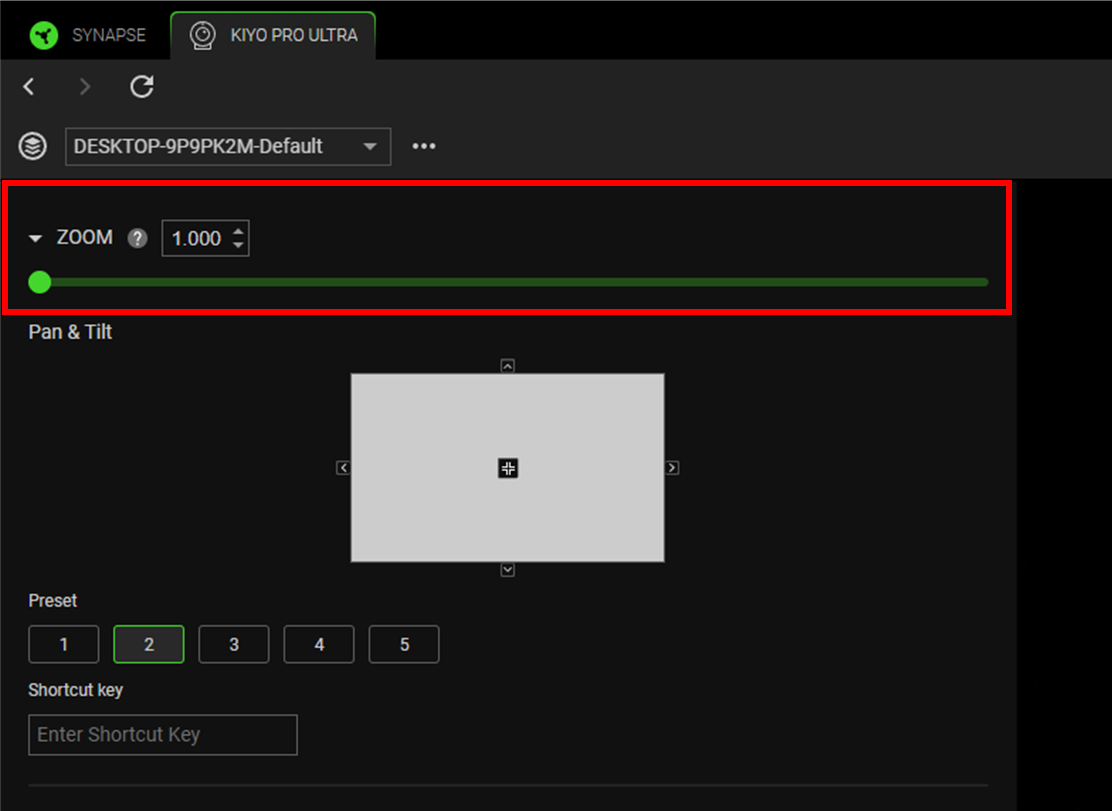Increase zoom value with the stepper arrow
This screenshot has height=811, width=1112.
237,232
